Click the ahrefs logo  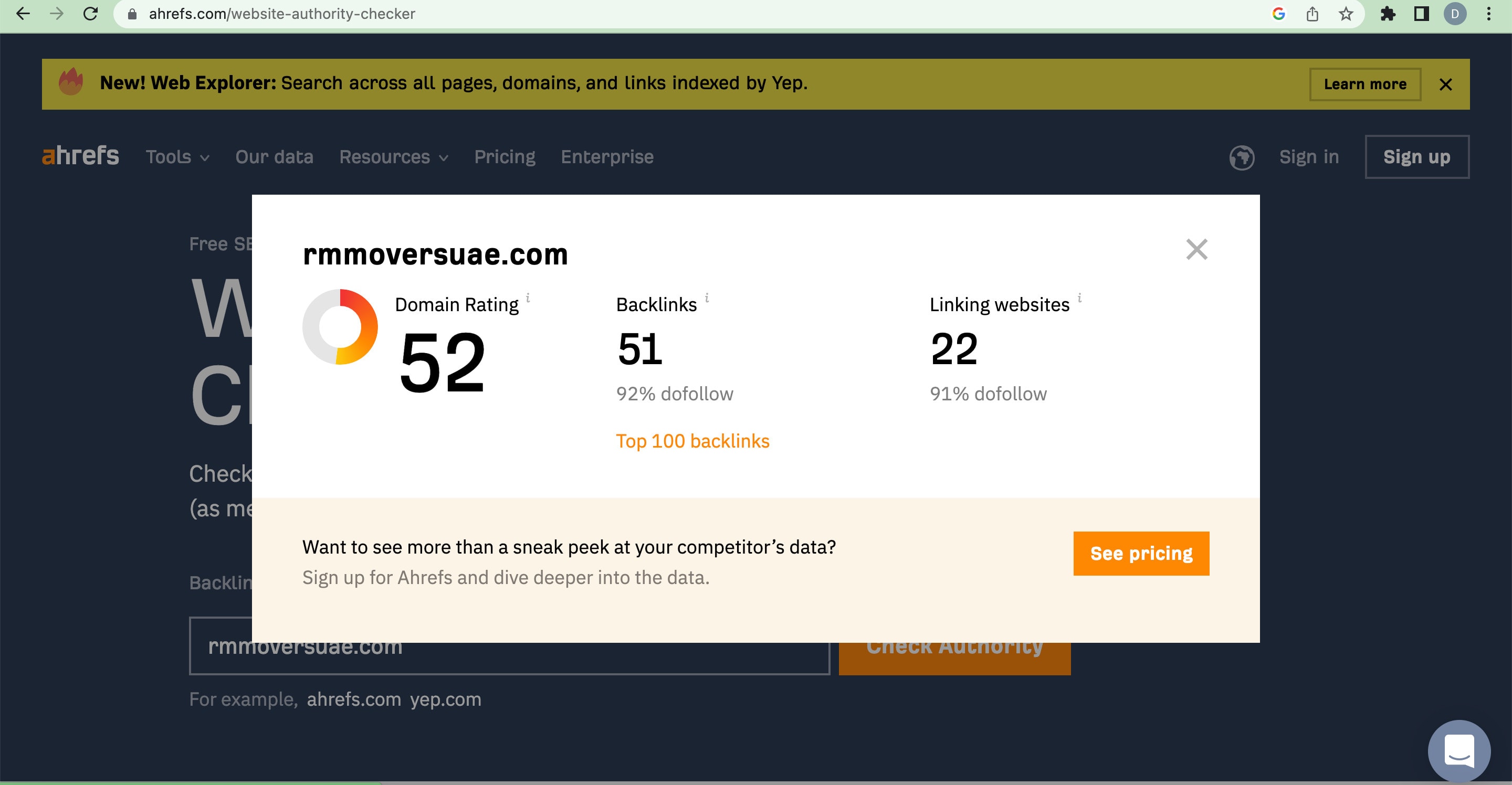click(80, 155)
